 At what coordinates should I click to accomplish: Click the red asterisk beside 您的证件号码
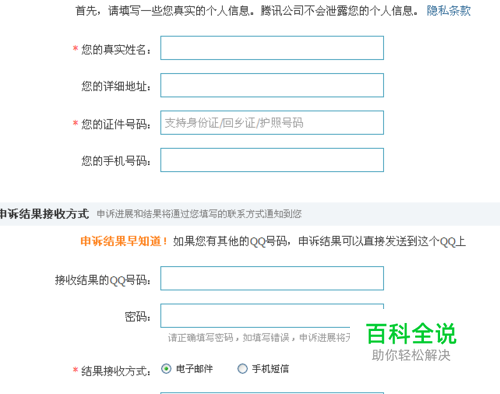pyautogui.click(x=75, y=123)
